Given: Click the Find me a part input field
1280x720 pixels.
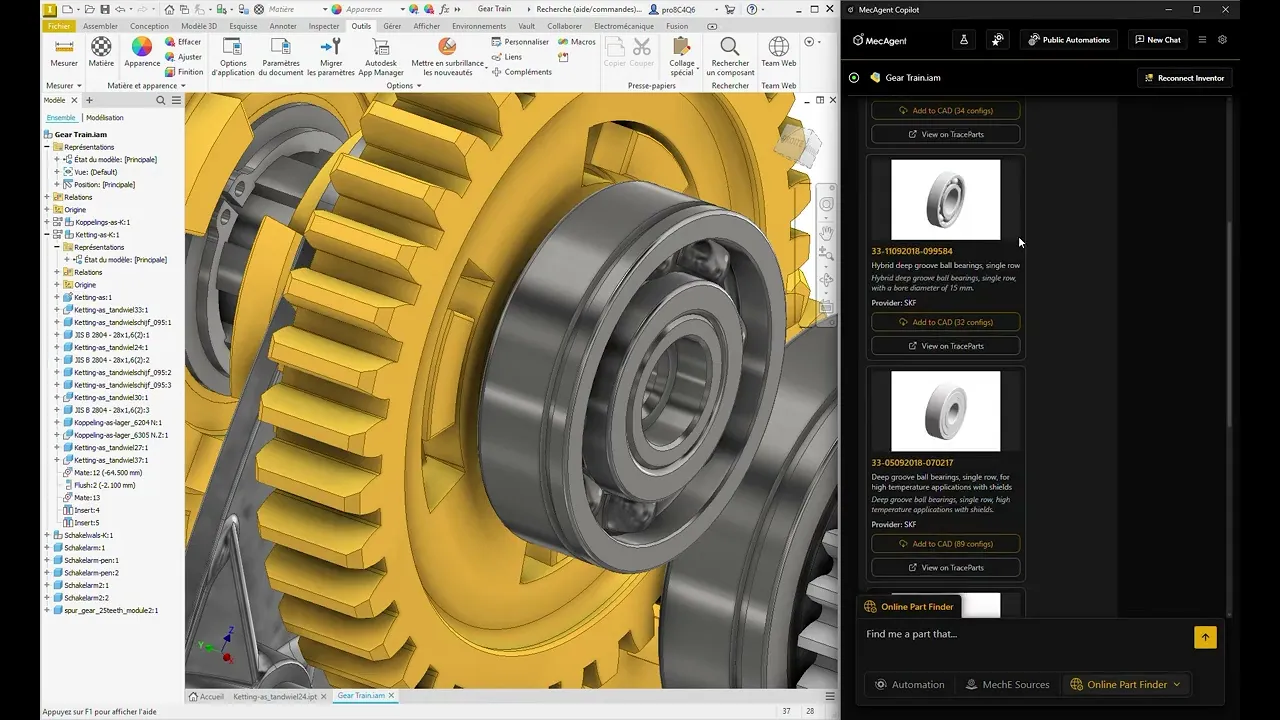Looking at the screenshot, I should pyautogui.click(x=1025, y=634).
